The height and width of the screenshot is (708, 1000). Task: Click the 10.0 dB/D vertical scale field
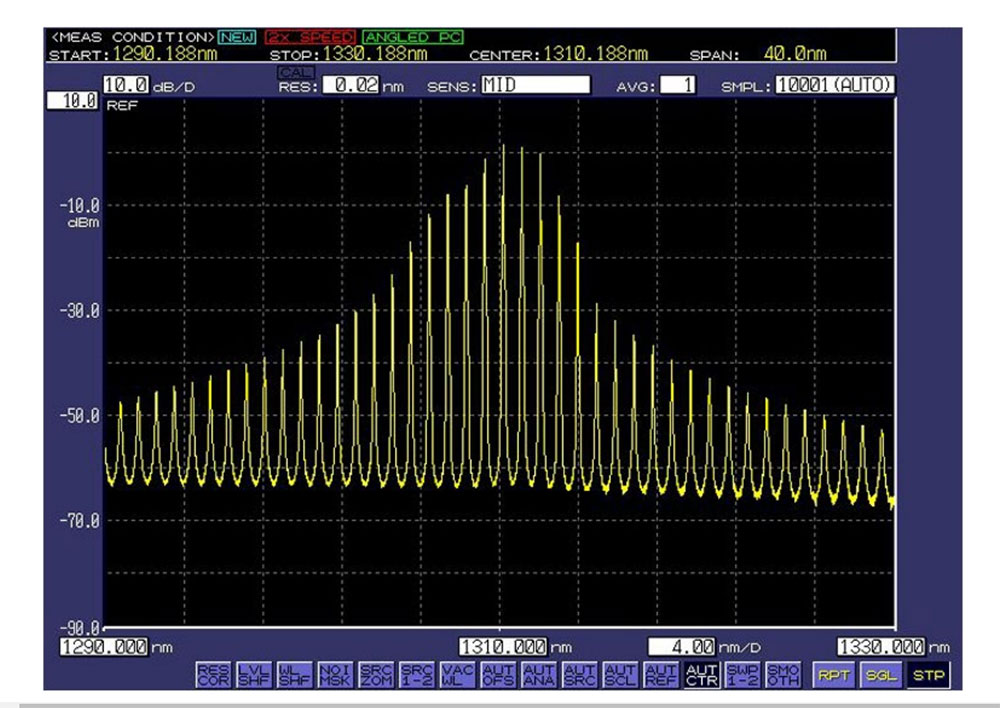pos(126,86)
